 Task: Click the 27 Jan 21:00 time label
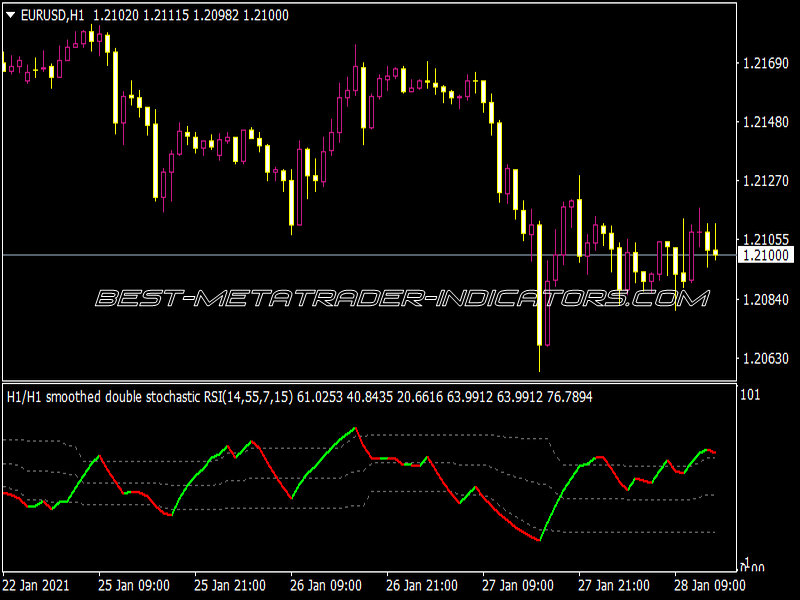614,585
